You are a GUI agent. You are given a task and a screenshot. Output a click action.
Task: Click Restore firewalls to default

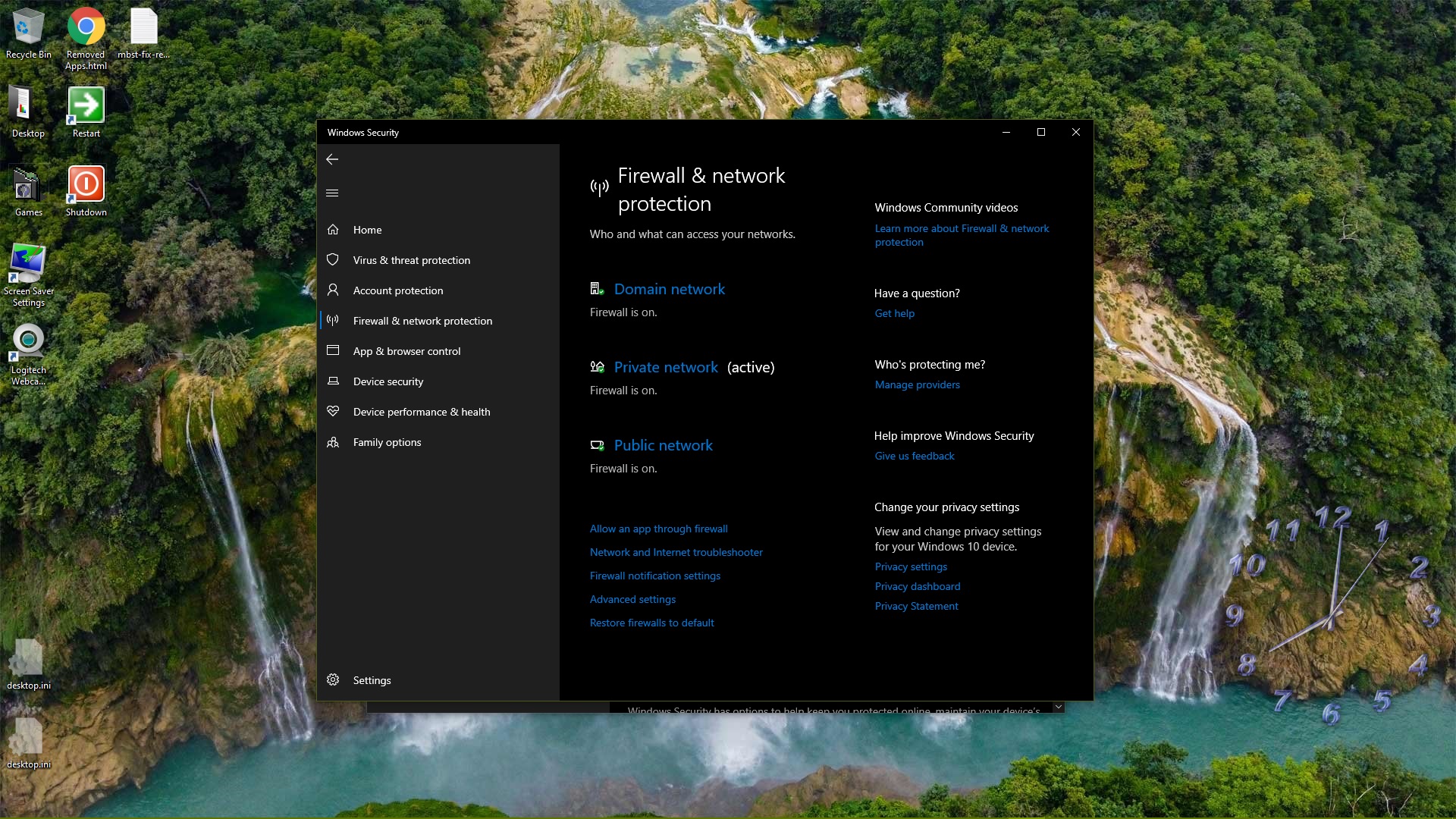[651, 623]
